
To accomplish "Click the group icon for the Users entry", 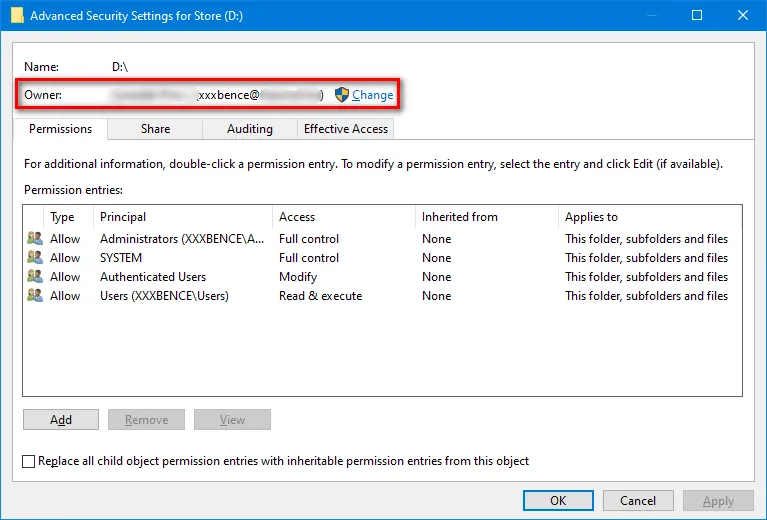I will point(35,296).
